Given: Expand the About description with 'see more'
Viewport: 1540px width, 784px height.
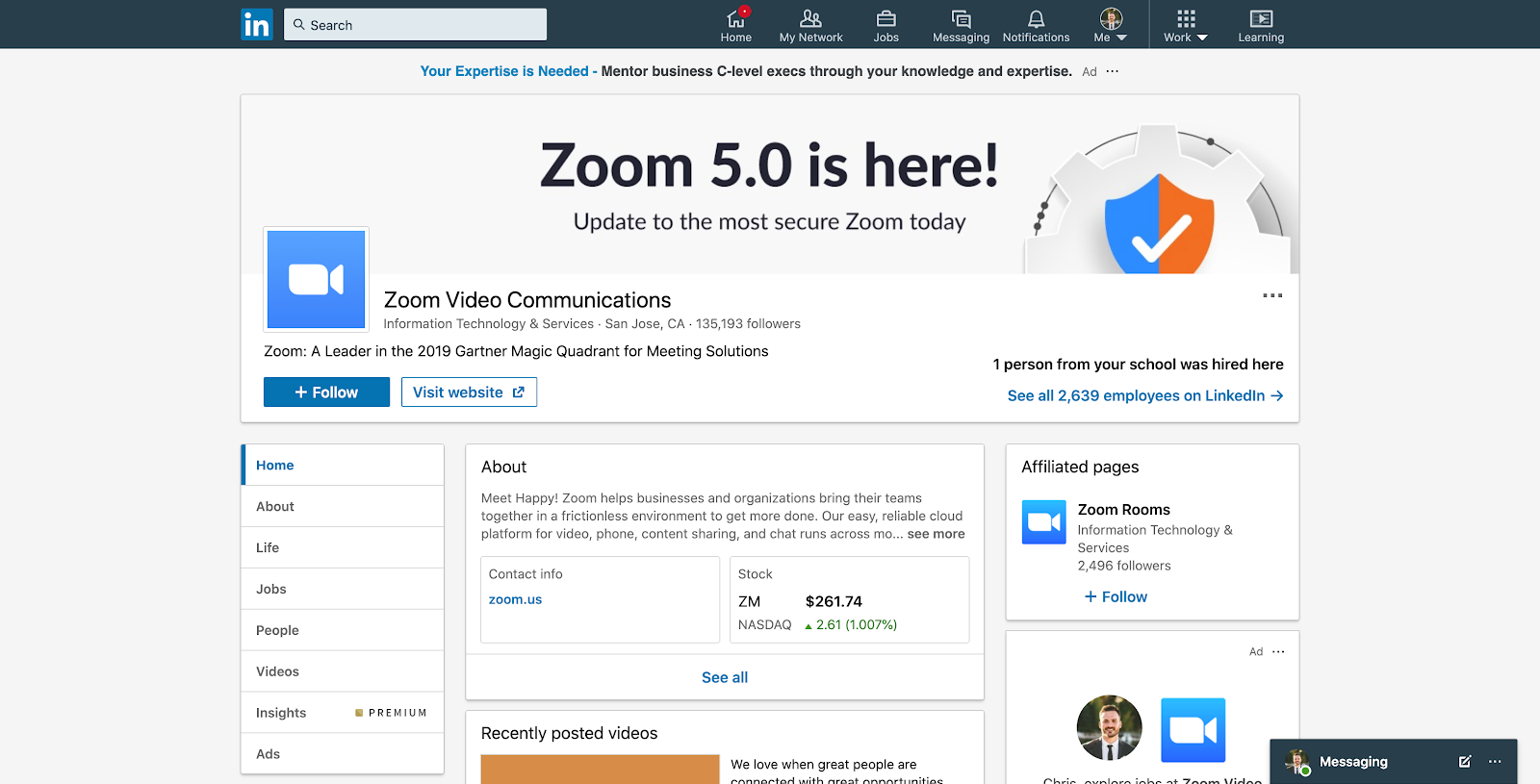Looking at the screenshot, I should pos(936,534).
